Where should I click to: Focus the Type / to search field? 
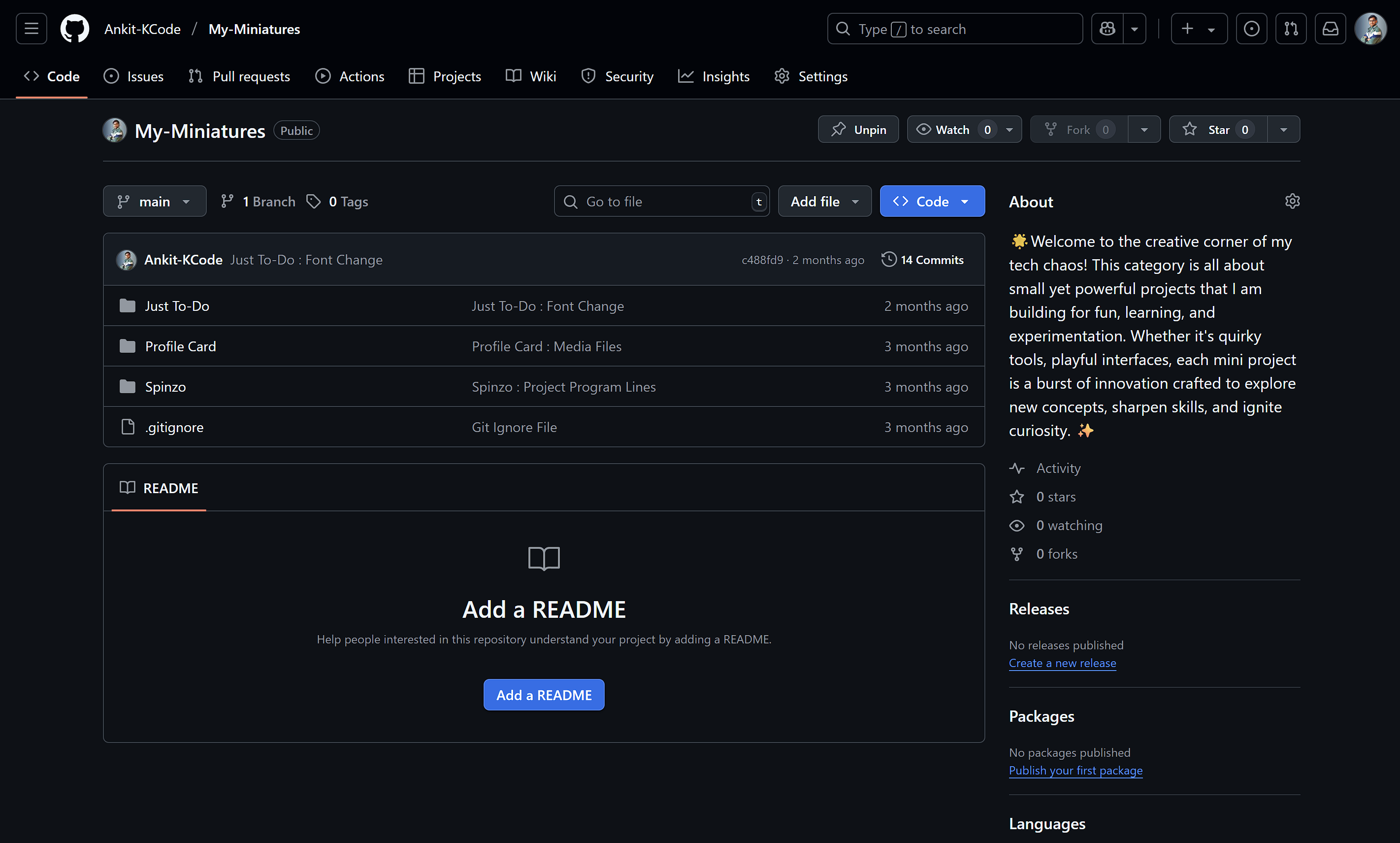(x=955, y=29)
